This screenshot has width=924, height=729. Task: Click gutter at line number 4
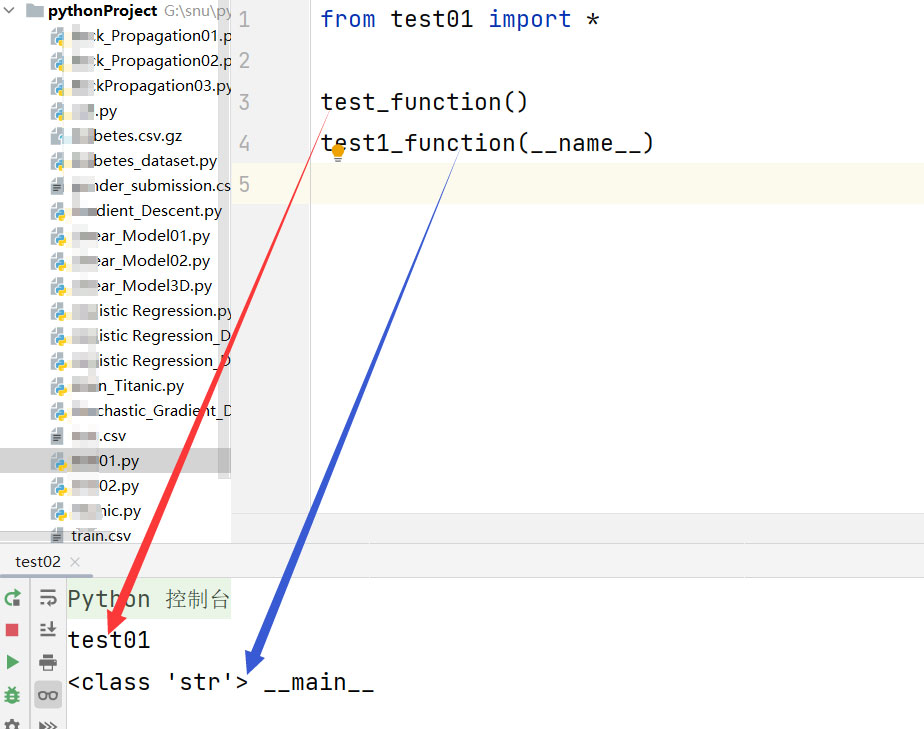pos(245,143)
